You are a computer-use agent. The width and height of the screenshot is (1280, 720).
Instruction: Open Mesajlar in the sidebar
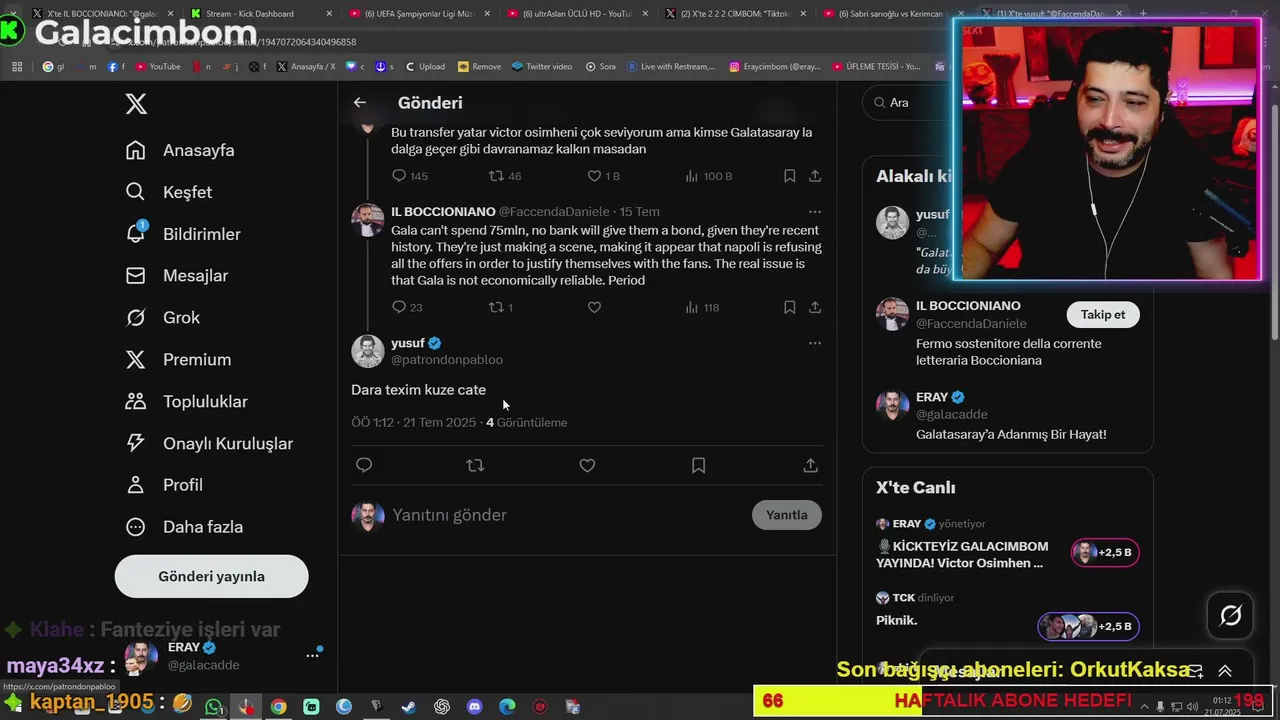point(177,276)
